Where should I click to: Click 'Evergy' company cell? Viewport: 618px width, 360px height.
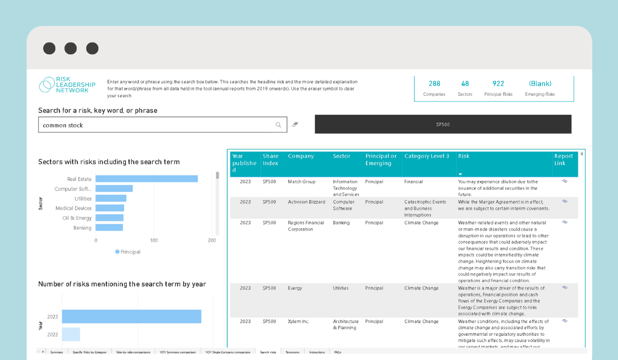(x=295, y=288)
